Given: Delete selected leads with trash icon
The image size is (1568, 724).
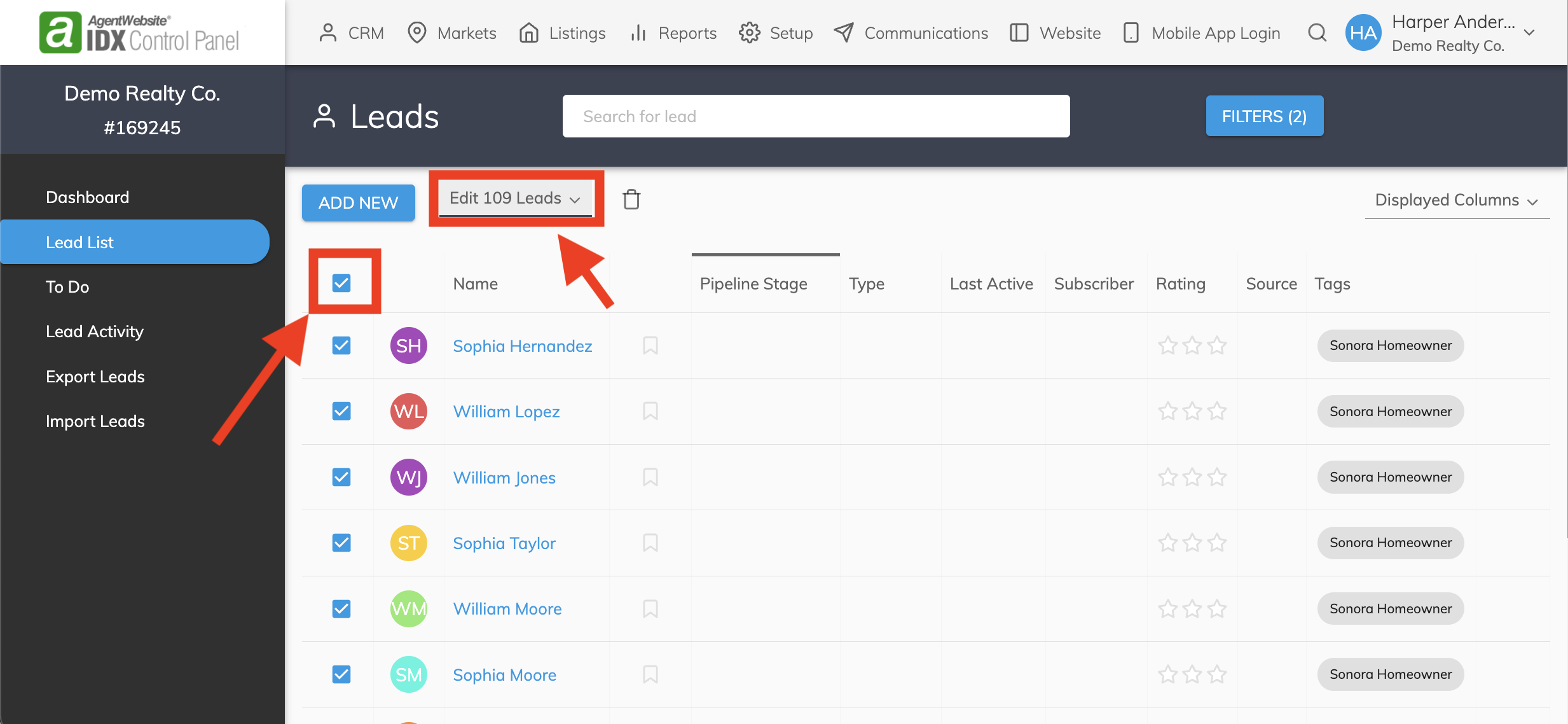Looking at the screenshot, I should [631, 199].
